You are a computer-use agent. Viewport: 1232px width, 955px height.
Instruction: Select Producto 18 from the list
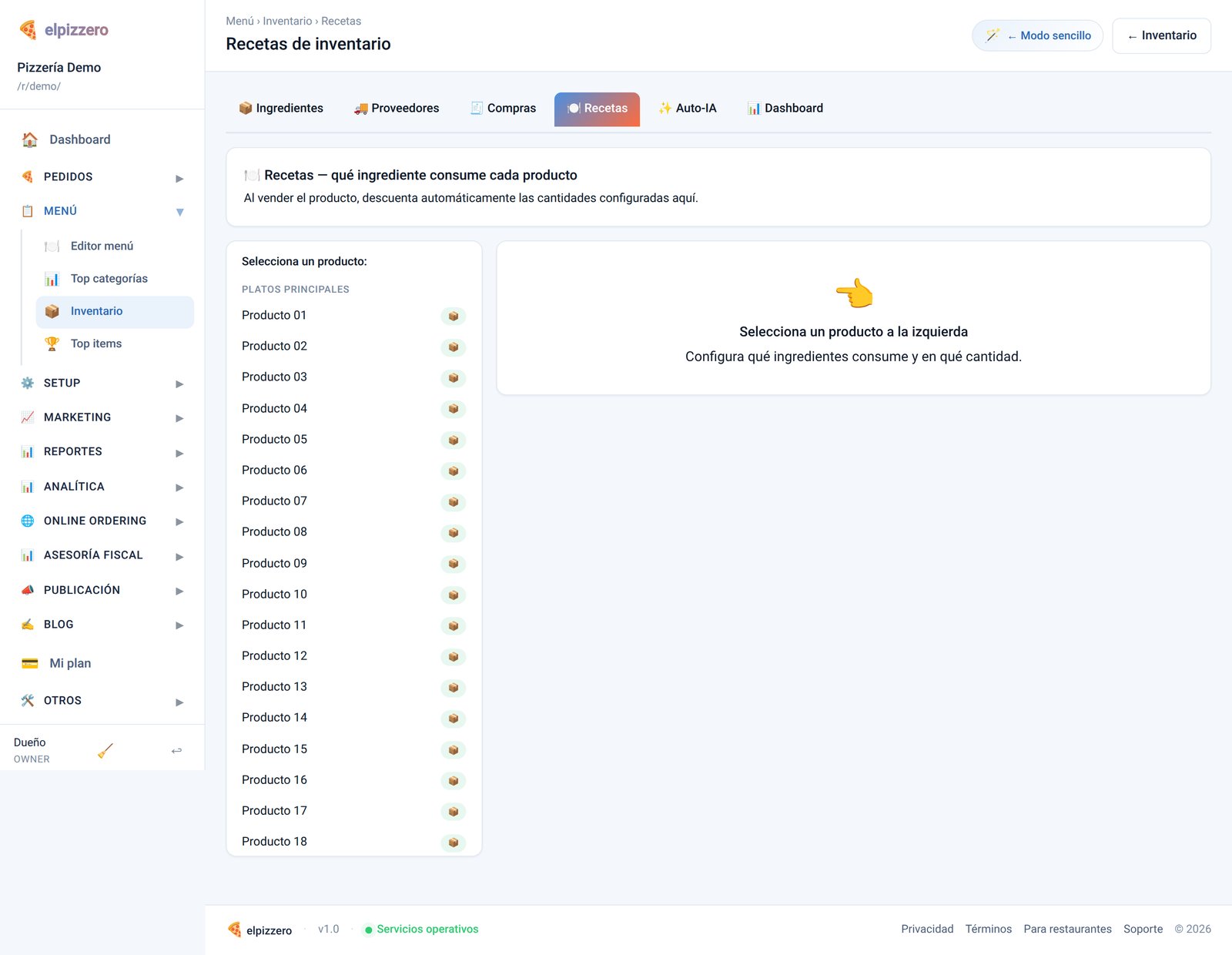tap(353, 842)
